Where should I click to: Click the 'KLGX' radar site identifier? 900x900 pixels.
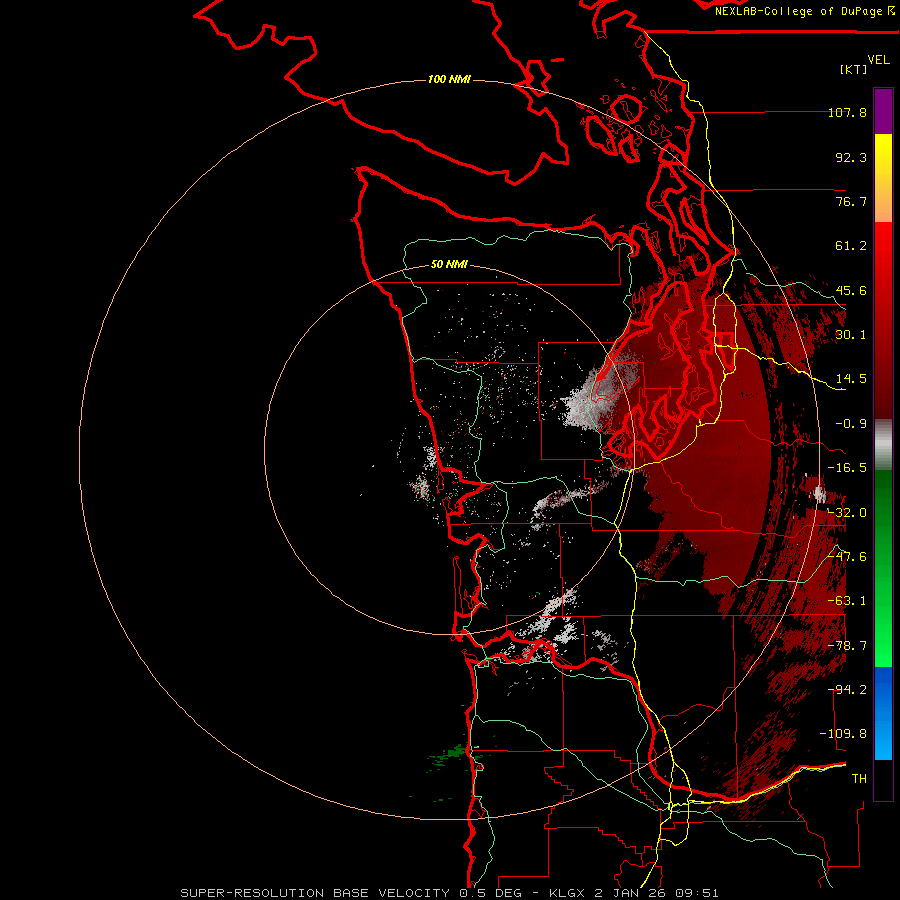568,893
